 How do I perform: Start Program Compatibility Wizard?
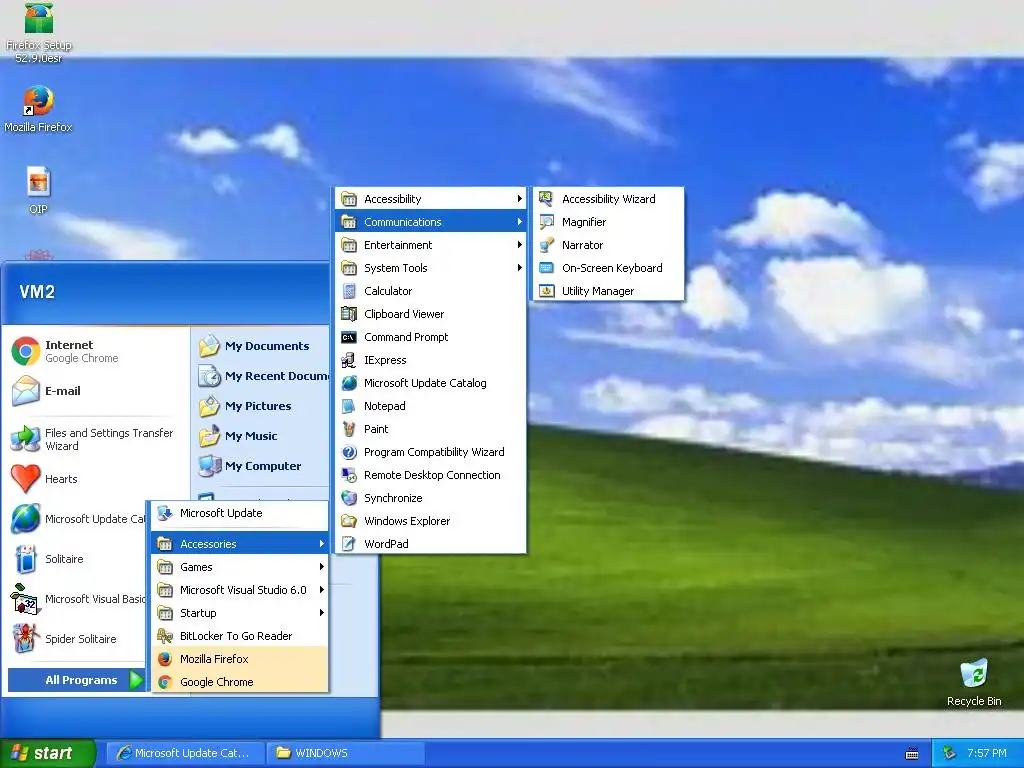tap(430, 452)
